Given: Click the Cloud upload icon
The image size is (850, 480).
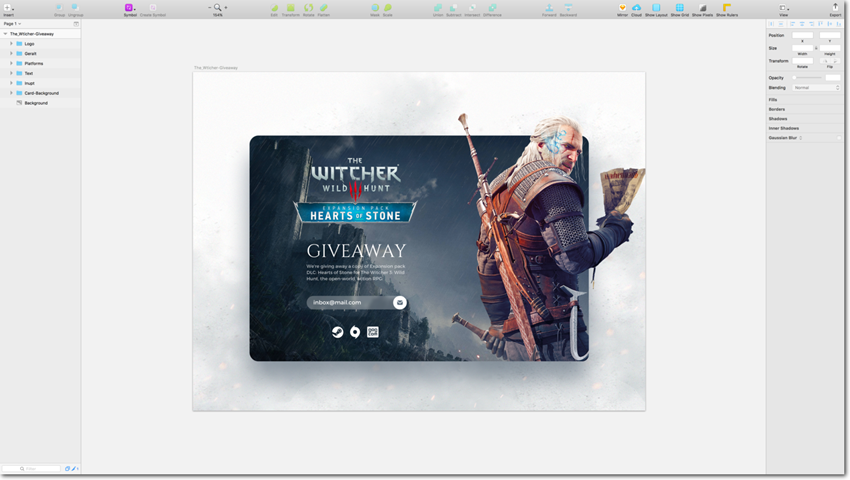Looking at the screenshot, I should pyautogui.click(x=637, y=8).
